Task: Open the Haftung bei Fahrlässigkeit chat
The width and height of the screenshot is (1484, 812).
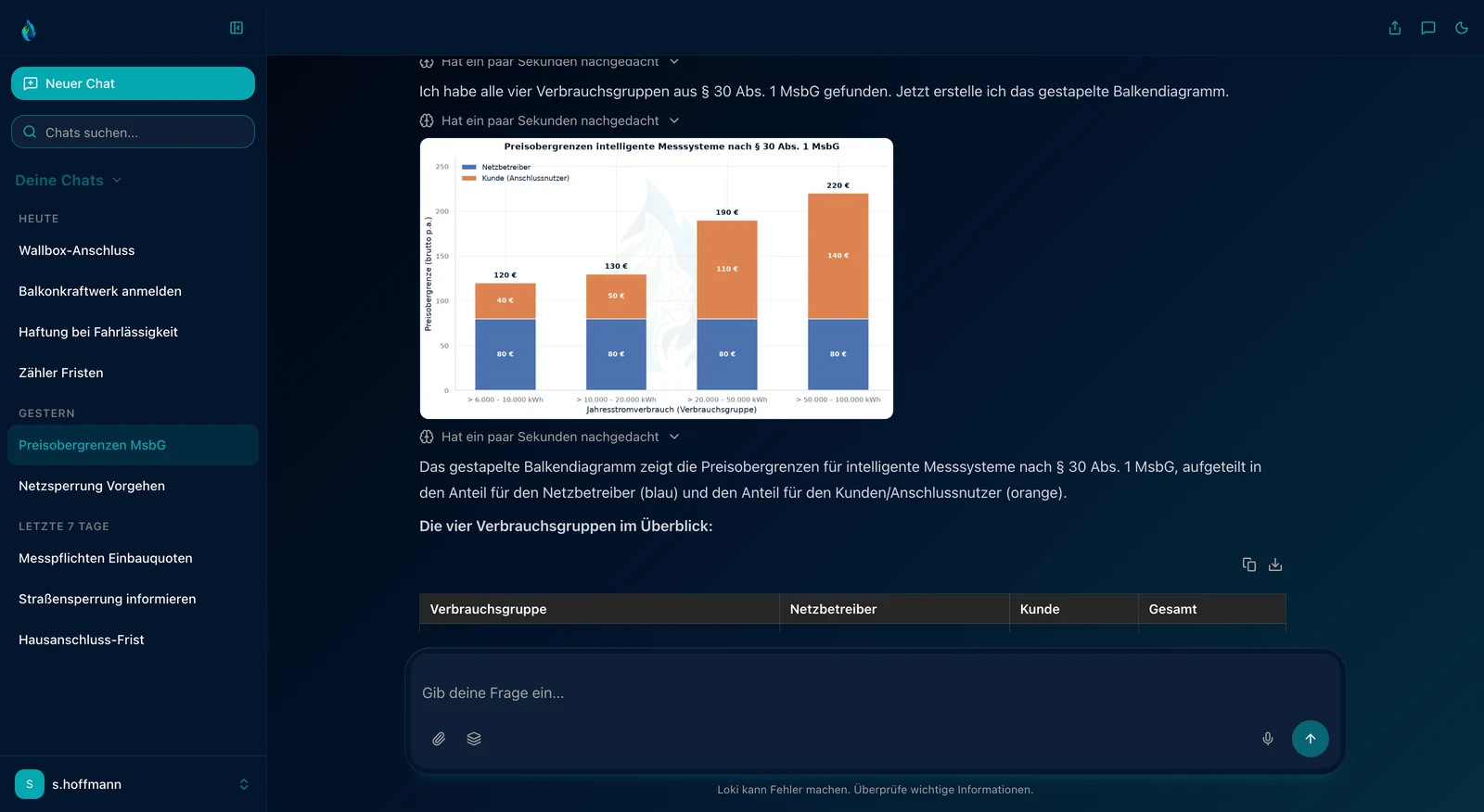Action: coord(133,332)
